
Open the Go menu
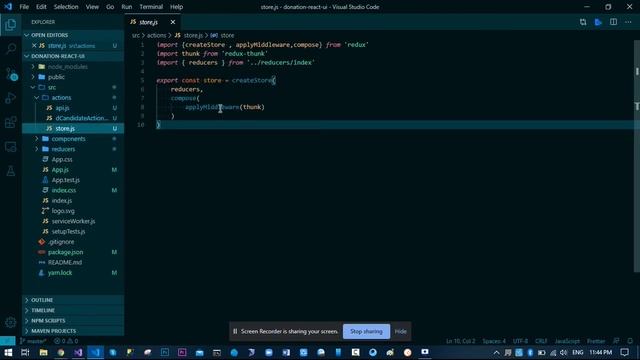coord(110,7)
